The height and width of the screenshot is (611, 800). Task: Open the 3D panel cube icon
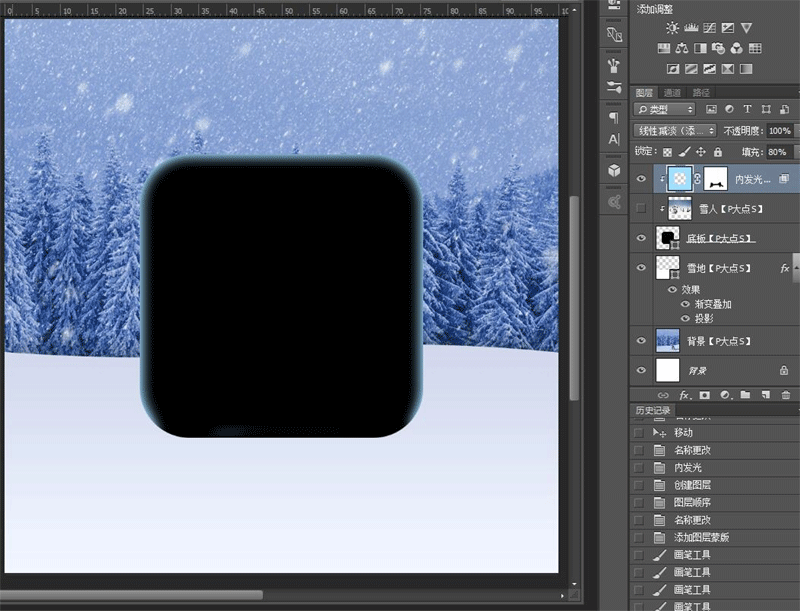click(614, 170)
